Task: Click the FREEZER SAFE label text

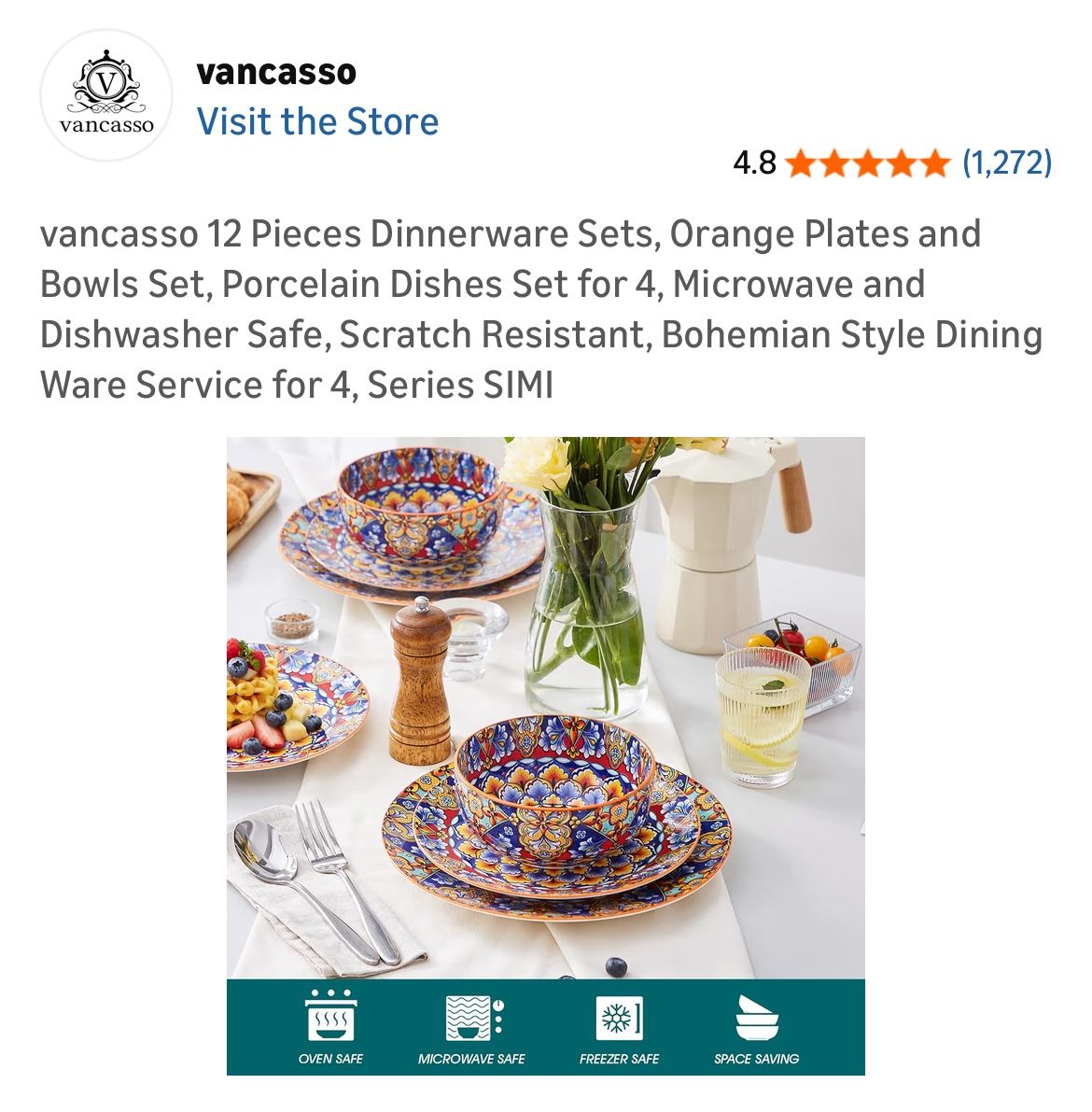Action: tap(619, 1059)
